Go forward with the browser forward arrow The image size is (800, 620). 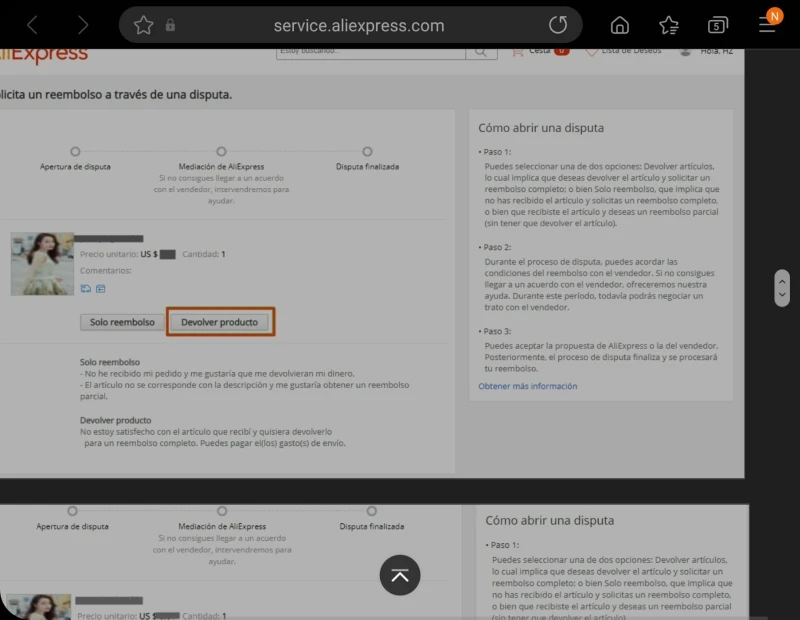pos(83,25)
